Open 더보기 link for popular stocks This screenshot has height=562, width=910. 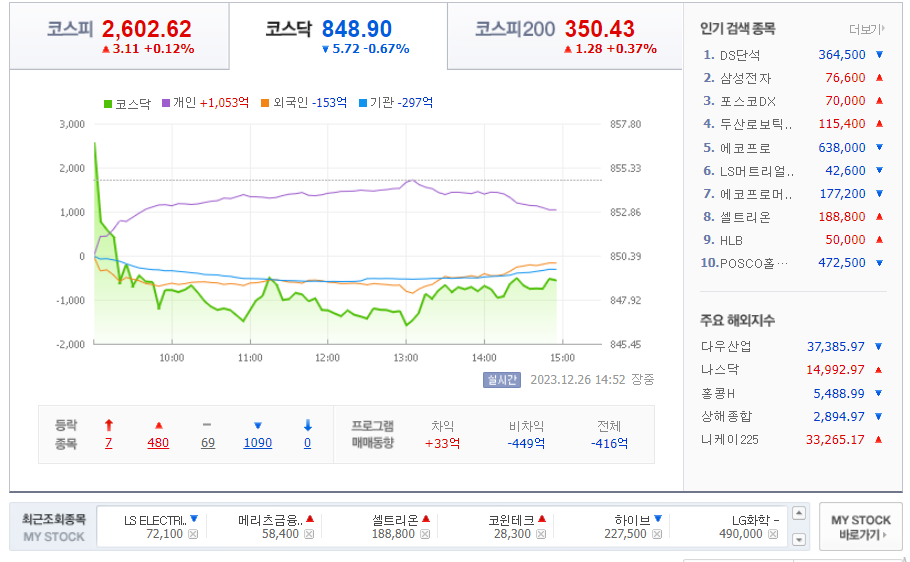point(866,29)
